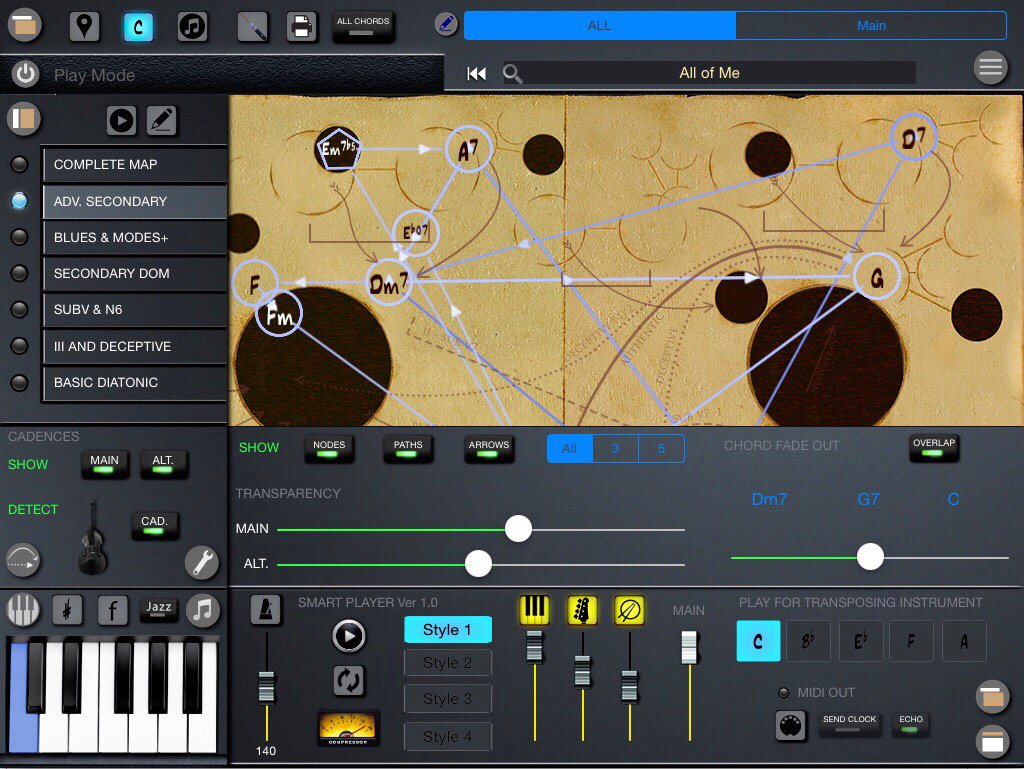Click the loop repeat icon
The width and height of the screenshot is (1024, 769).
tap(349, 680)
